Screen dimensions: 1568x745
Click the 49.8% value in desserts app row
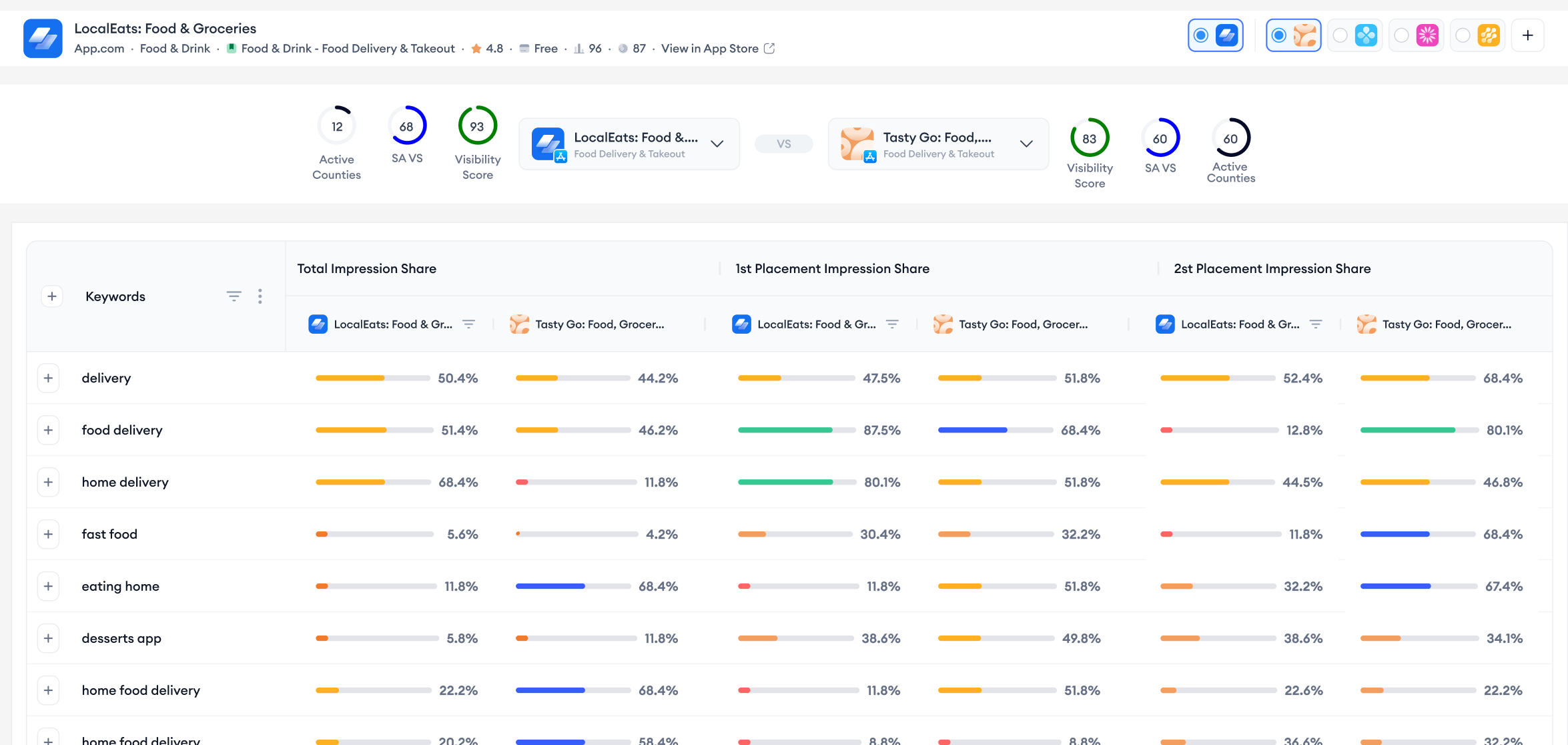(x=1081, y=638)
